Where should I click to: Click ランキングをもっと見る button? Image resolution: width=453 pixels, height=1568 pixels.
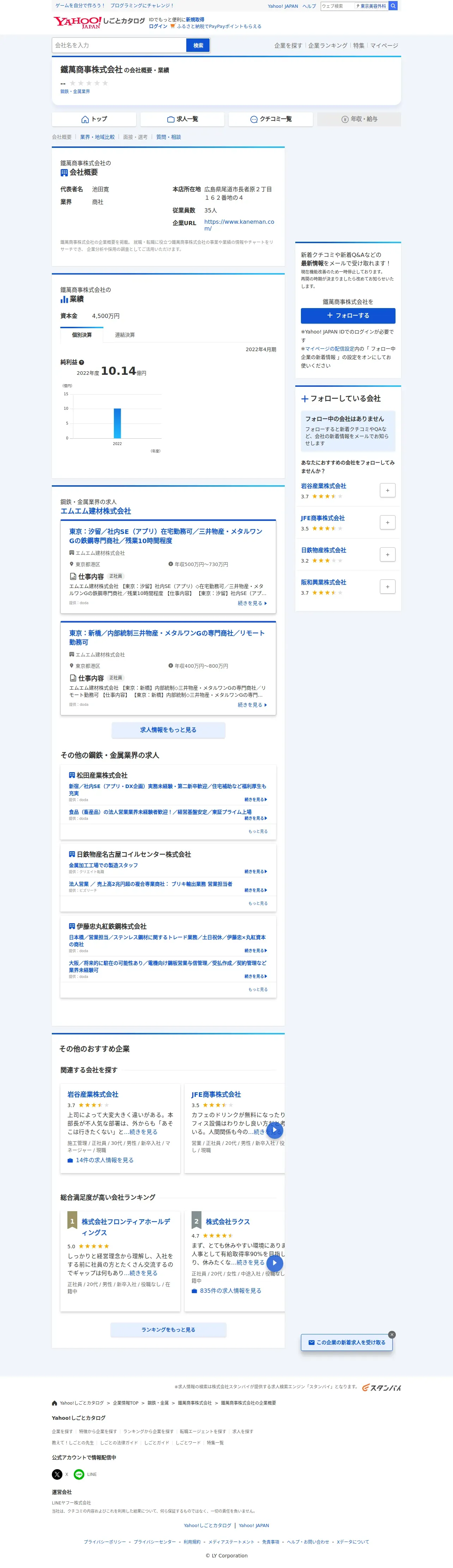168,1330
